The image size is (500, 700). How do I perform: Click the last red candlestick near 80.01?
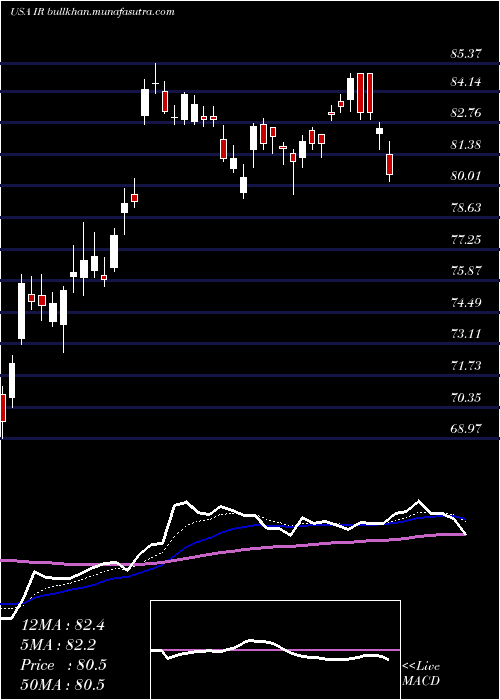(x=390, y=164)
